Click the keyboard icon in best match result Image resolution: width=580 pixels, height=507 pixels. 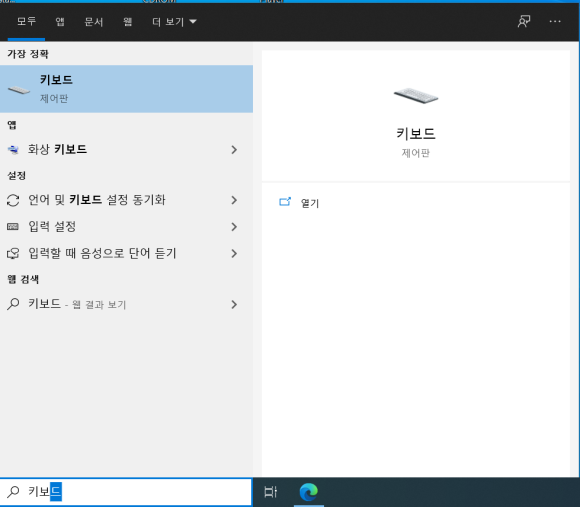tap(19, 89)
